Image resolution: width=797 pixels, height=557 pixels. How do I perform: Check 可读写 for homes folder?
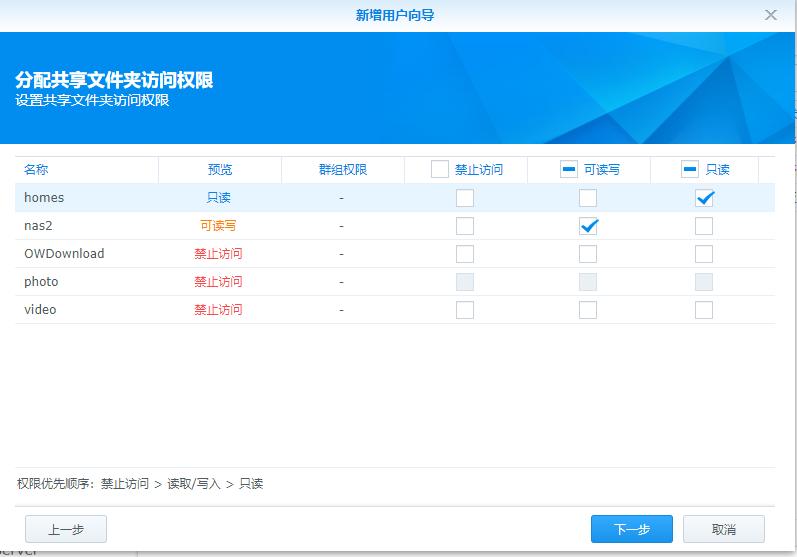(588, 198)
